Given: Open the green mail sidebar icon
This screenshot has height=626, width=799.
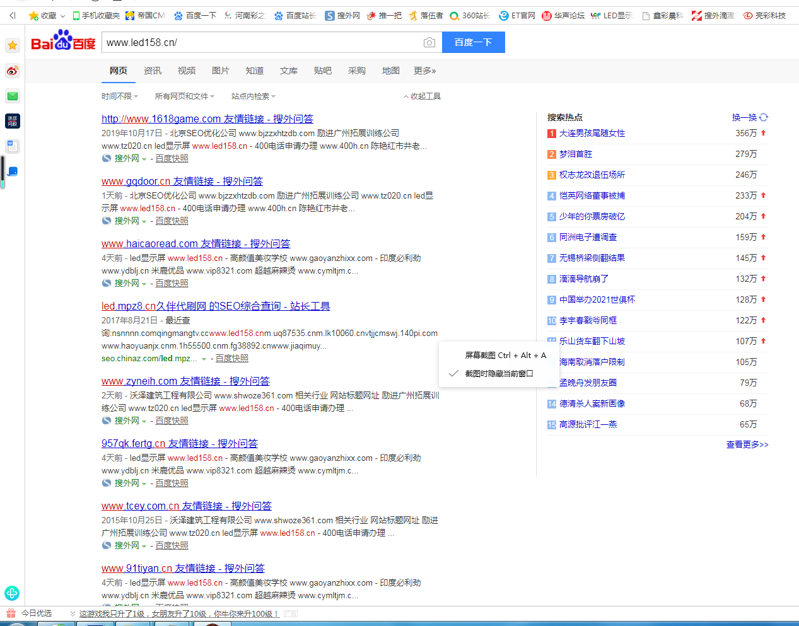Looking at the screenshot, I should pos(13,96).
